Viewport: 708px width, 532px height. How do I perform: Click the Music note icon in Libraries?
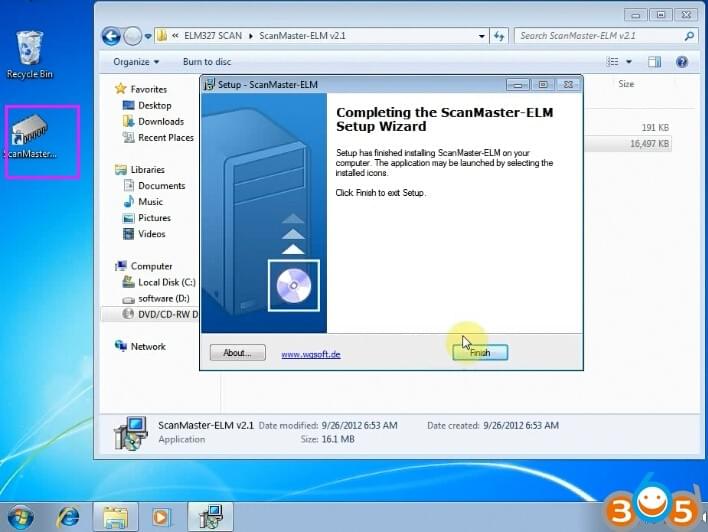coord(129,201)
